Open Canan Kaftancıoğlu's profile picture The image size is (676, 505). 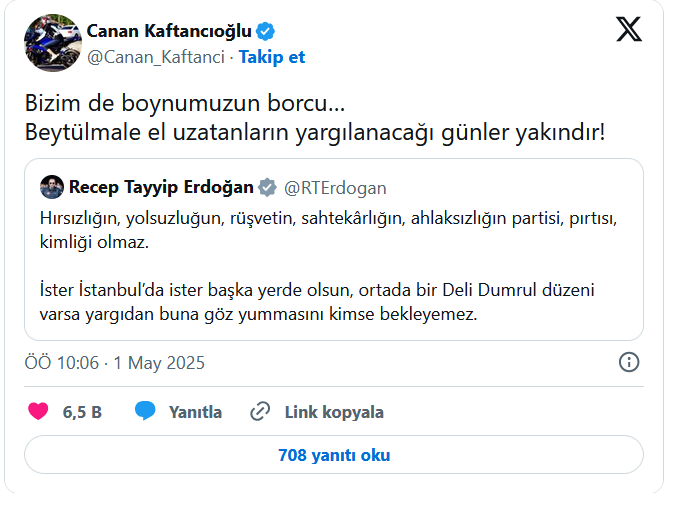[51, 43]
